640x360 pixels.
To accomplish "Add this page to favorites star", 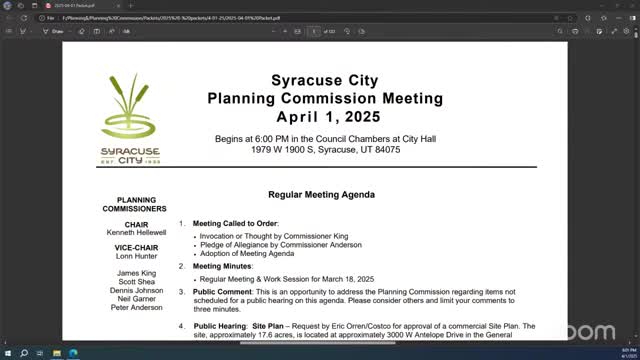I will coord(570,18).
